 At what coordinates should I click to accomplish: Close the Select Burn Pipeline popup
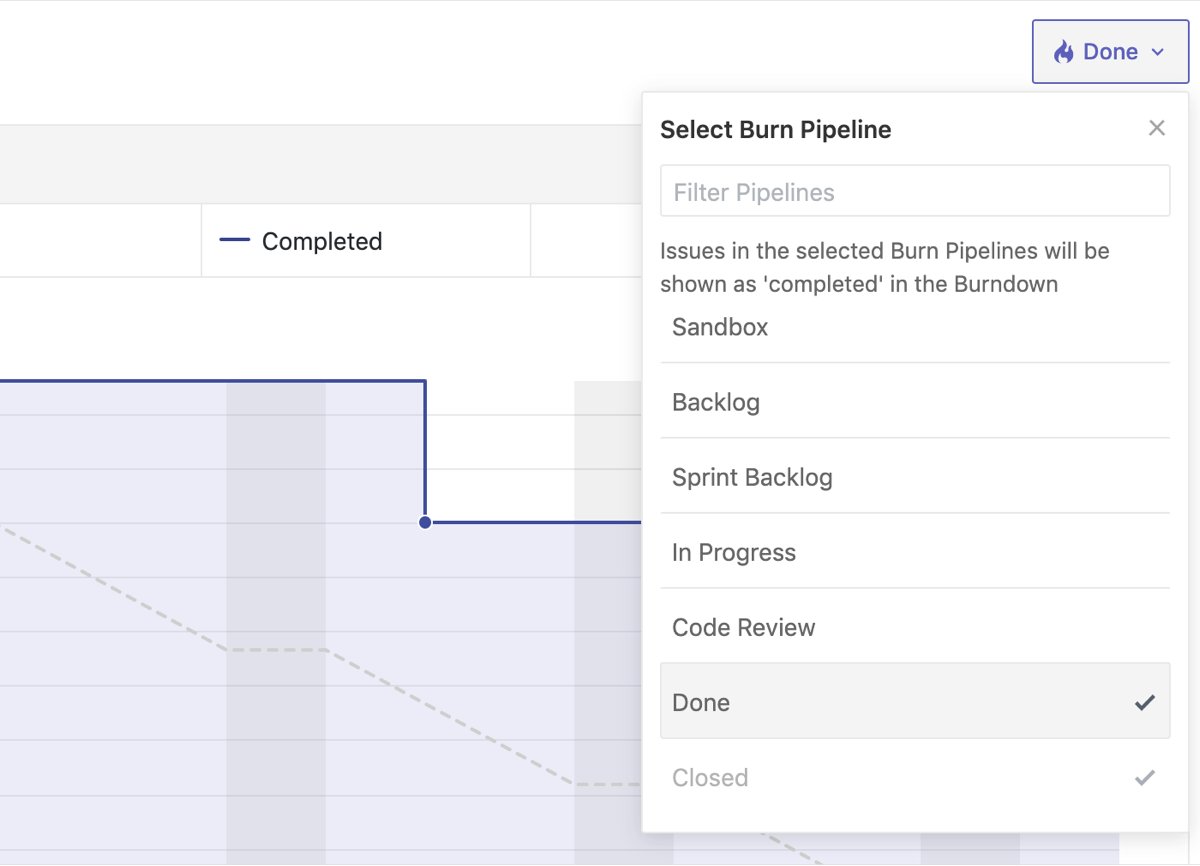1157,128
